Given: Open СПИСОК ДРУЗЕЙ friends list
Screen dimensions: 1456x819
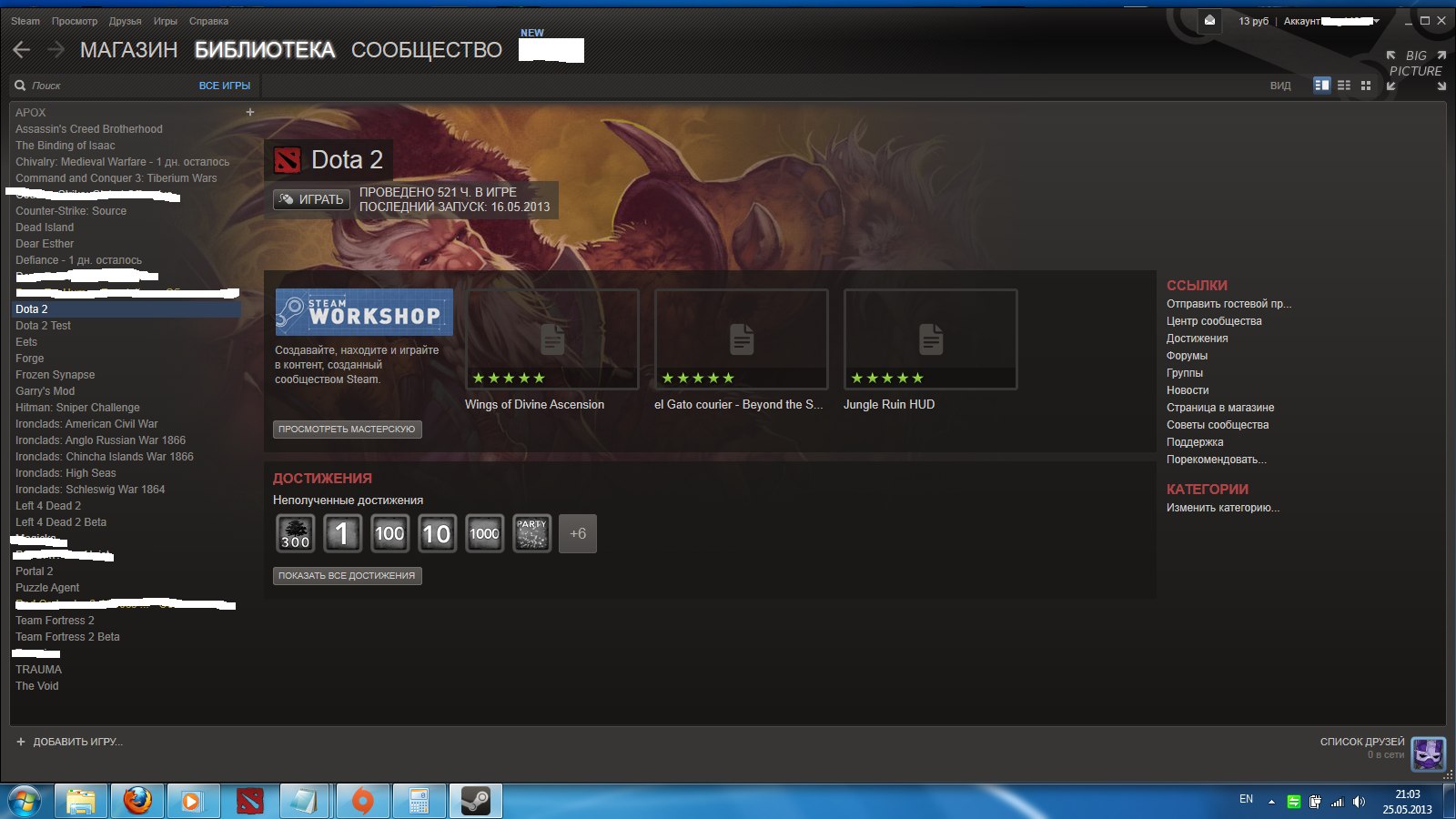Looking at the screenshot, I should (x=1362, y=742).
